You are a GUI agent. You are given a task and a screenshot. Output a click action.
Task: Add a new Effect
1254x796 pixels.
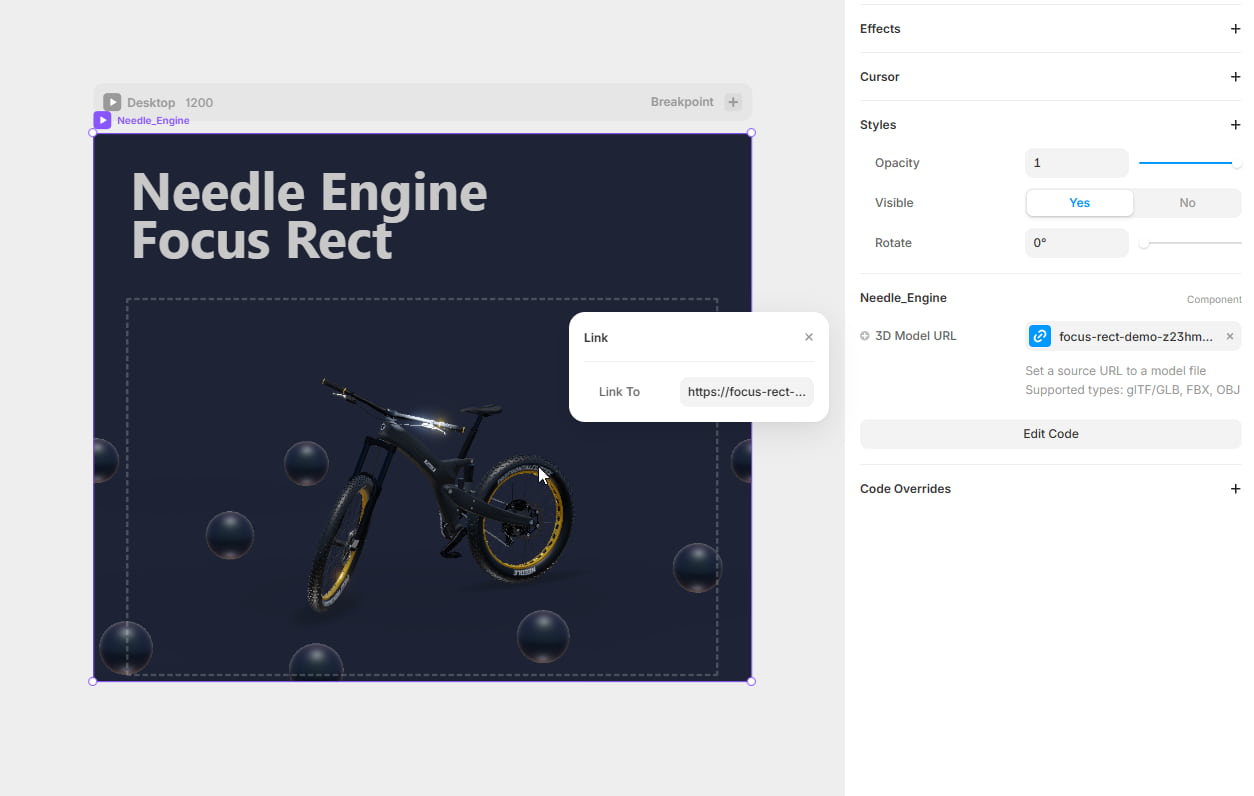point(1235,29)
